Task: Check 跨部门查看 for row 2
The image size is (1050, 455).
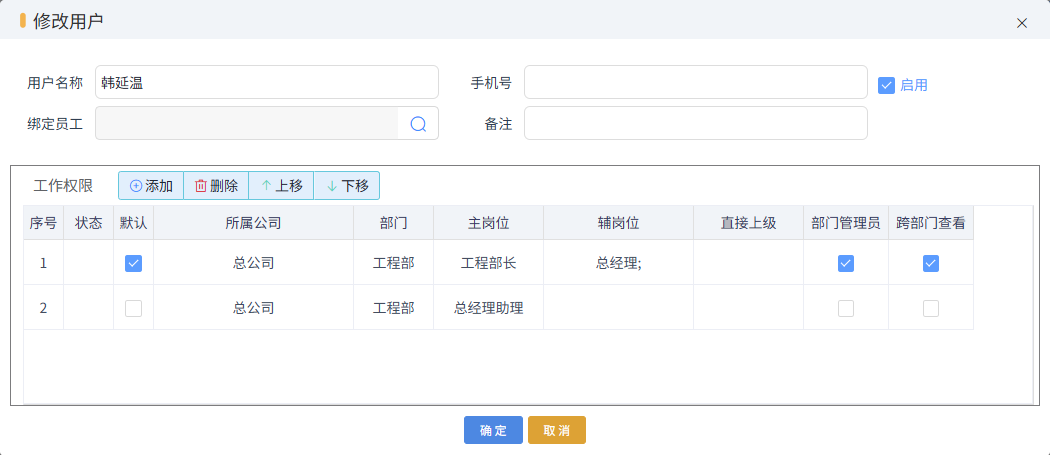Action: 931,308
